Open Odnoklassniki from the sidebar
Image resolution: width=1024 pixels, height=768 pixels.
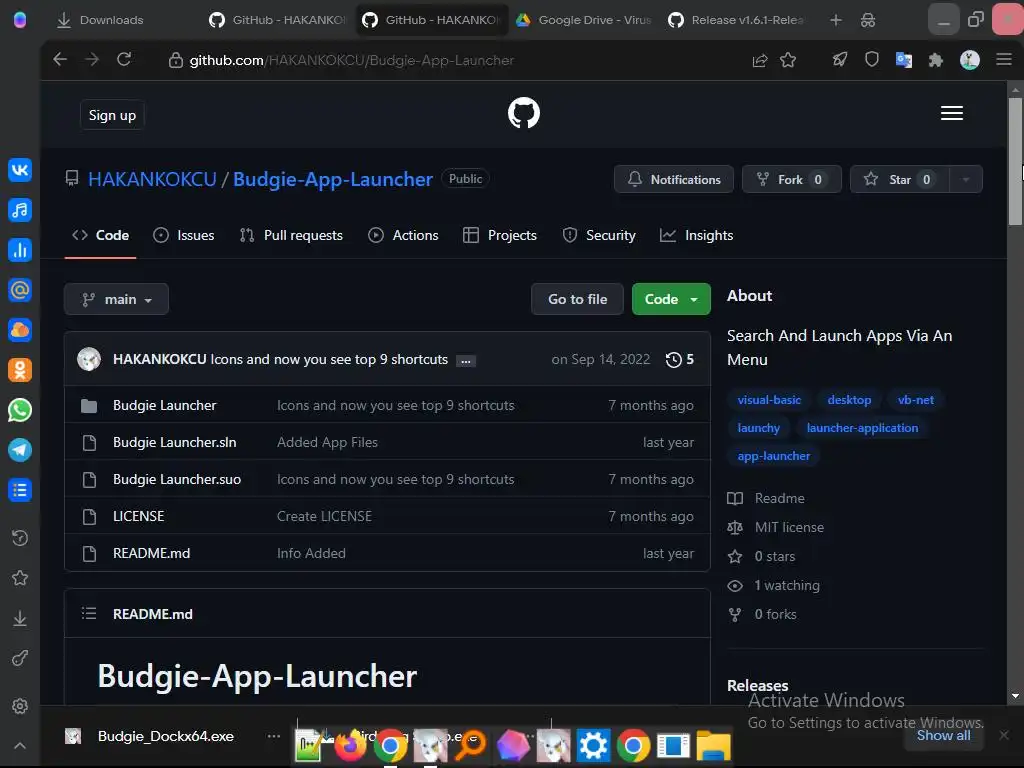click(x=20, y=370)
